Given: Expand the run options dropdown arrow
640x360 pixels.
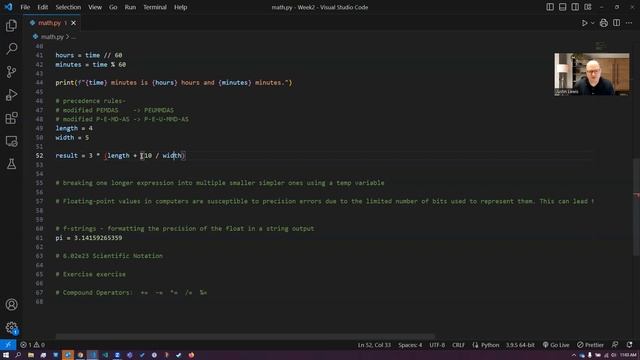Looking at the screenshot, I should pos(593,23).
